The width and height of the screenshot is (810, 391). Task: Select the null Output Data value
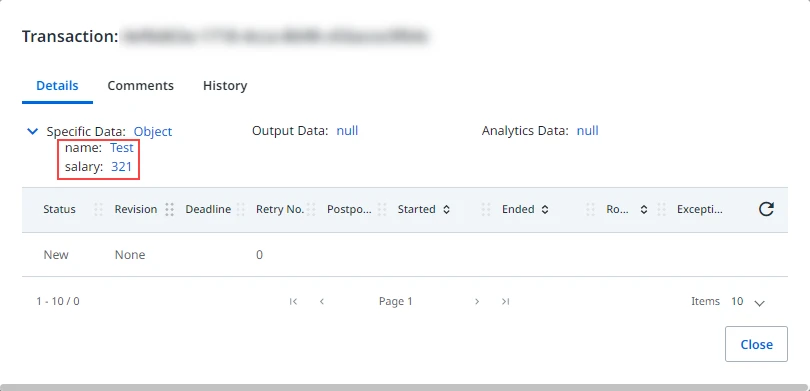tap(347, 131)
